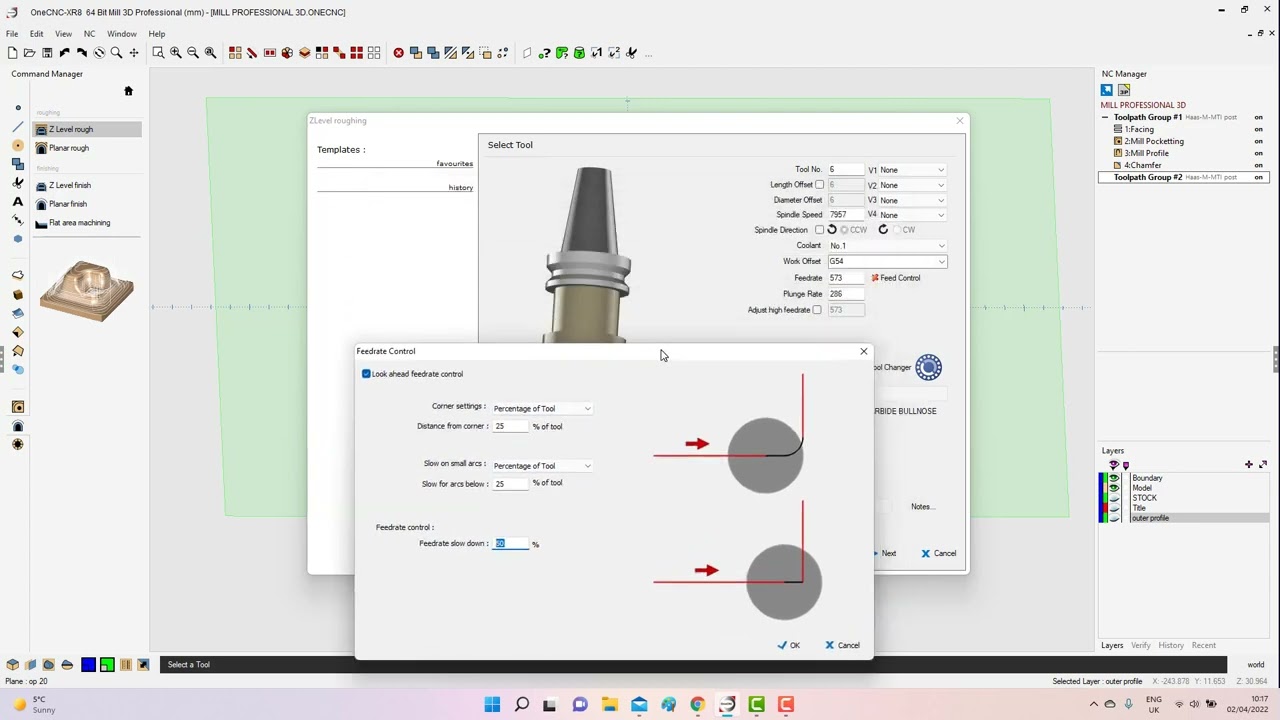1280x720 pixels.
Task: Open the File menu
Action: coord(12,34)
